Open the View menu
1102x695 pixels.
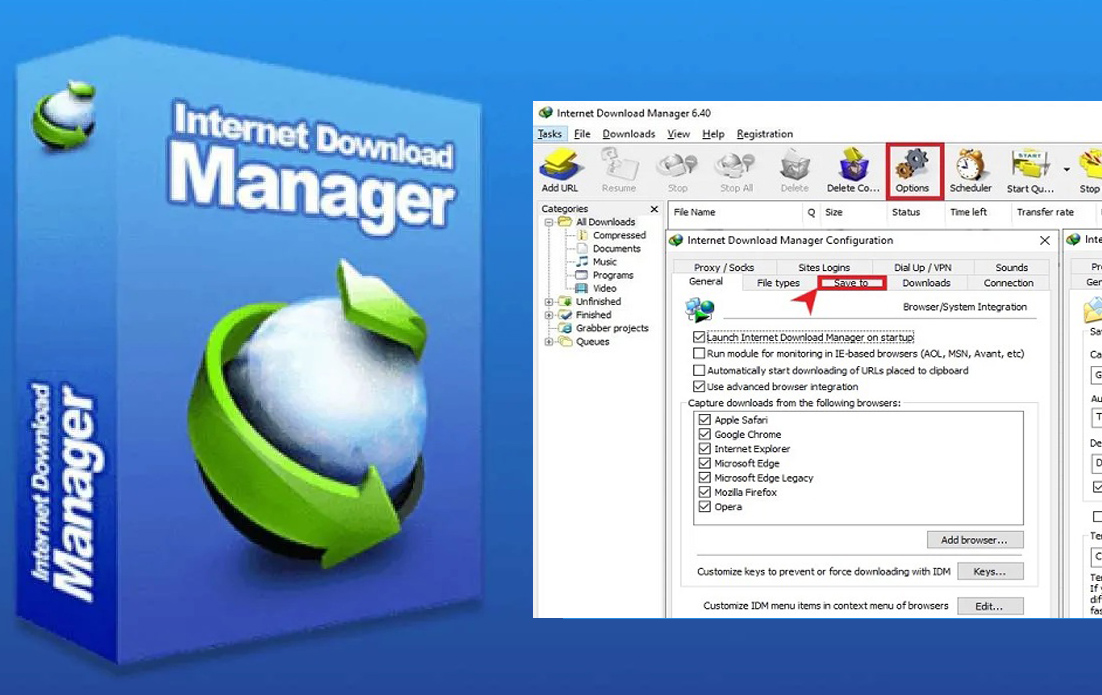click(678, 134)
